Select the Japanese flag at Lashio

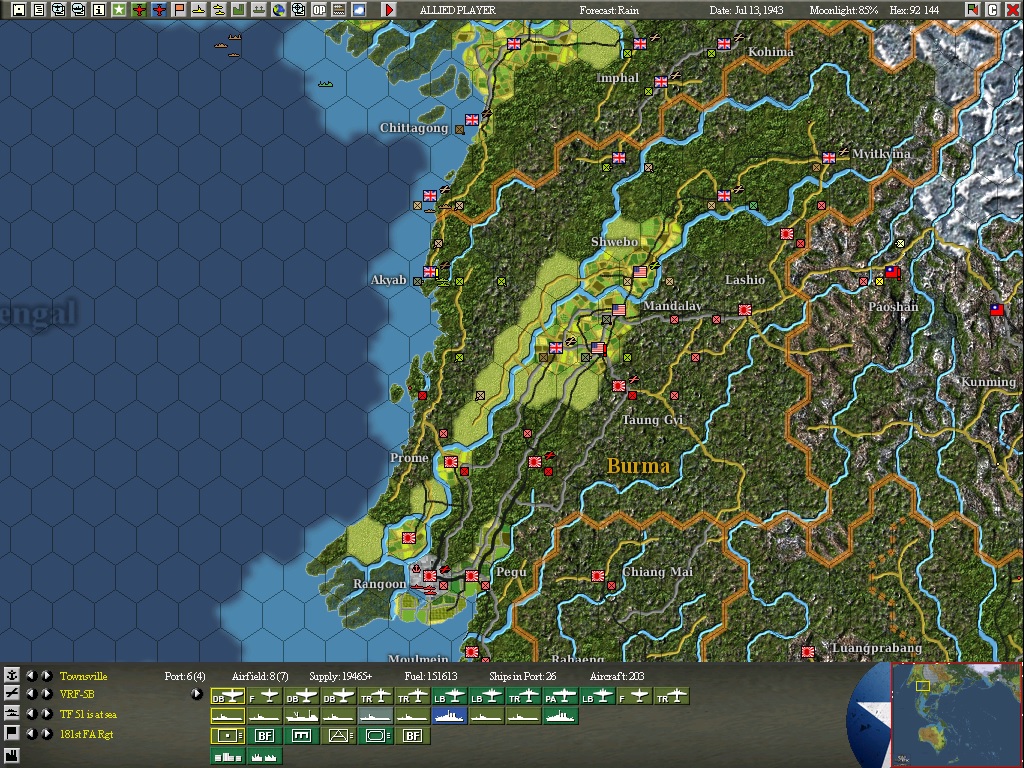(x=745, y=310)
